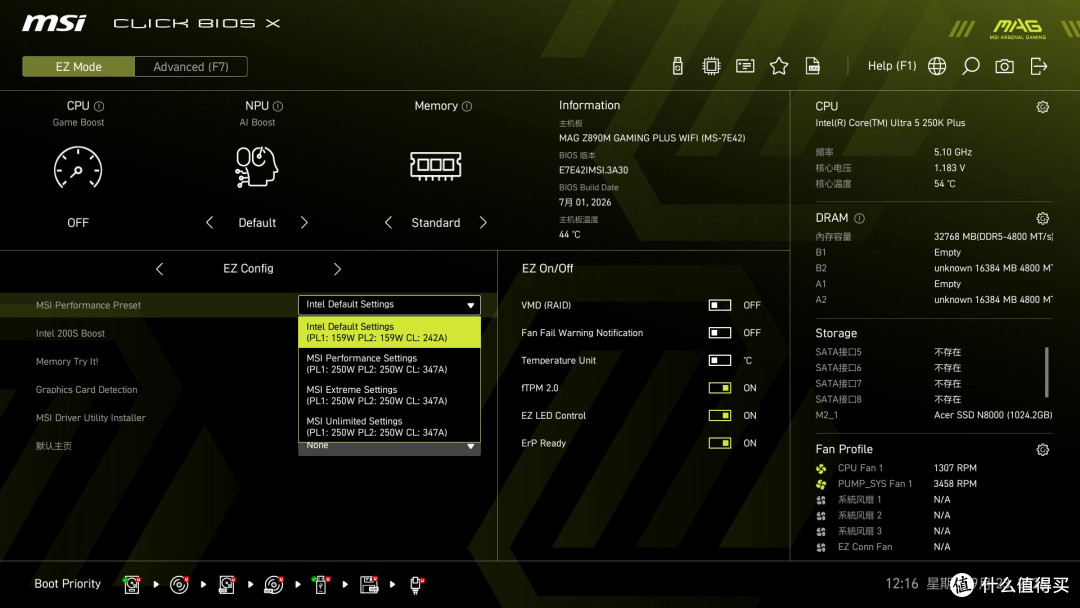Open the Favorites star icon
Viewport: 1080px width, 608px height.
tap(779, 66)
